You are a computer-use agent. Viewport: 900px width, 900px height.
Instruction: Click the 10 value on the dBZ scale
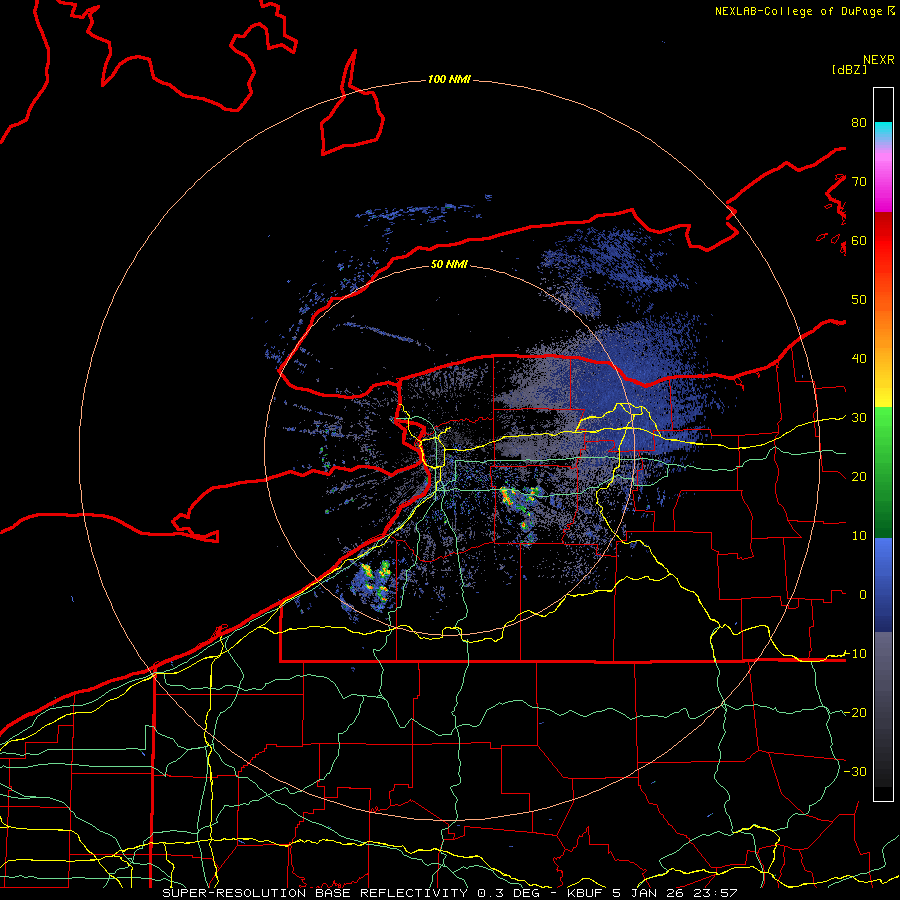click(x=859, y=536)
